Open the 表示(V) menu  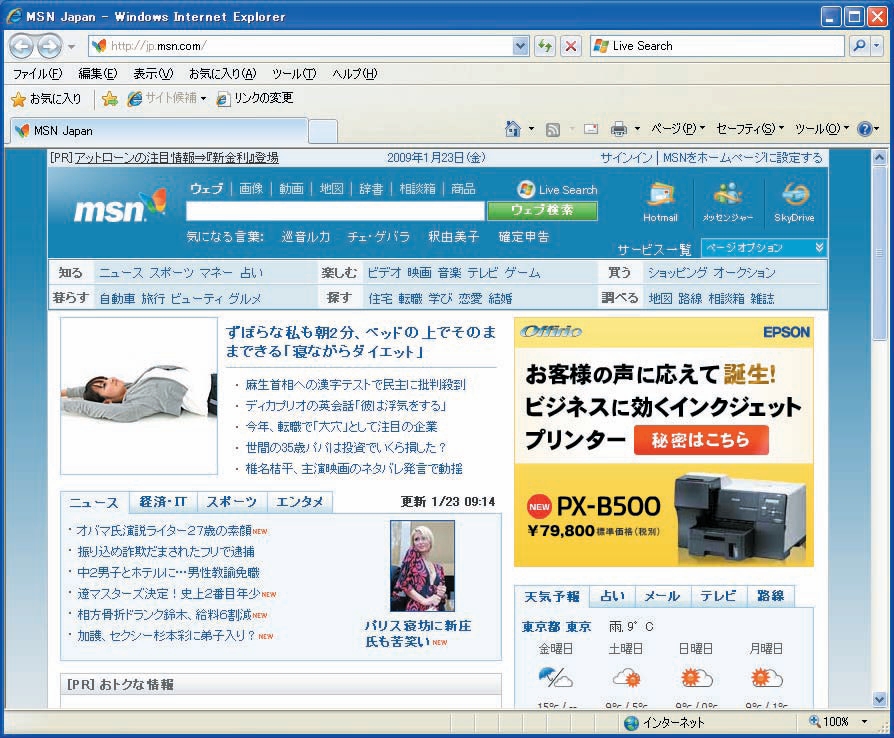[x=153, y=74]
